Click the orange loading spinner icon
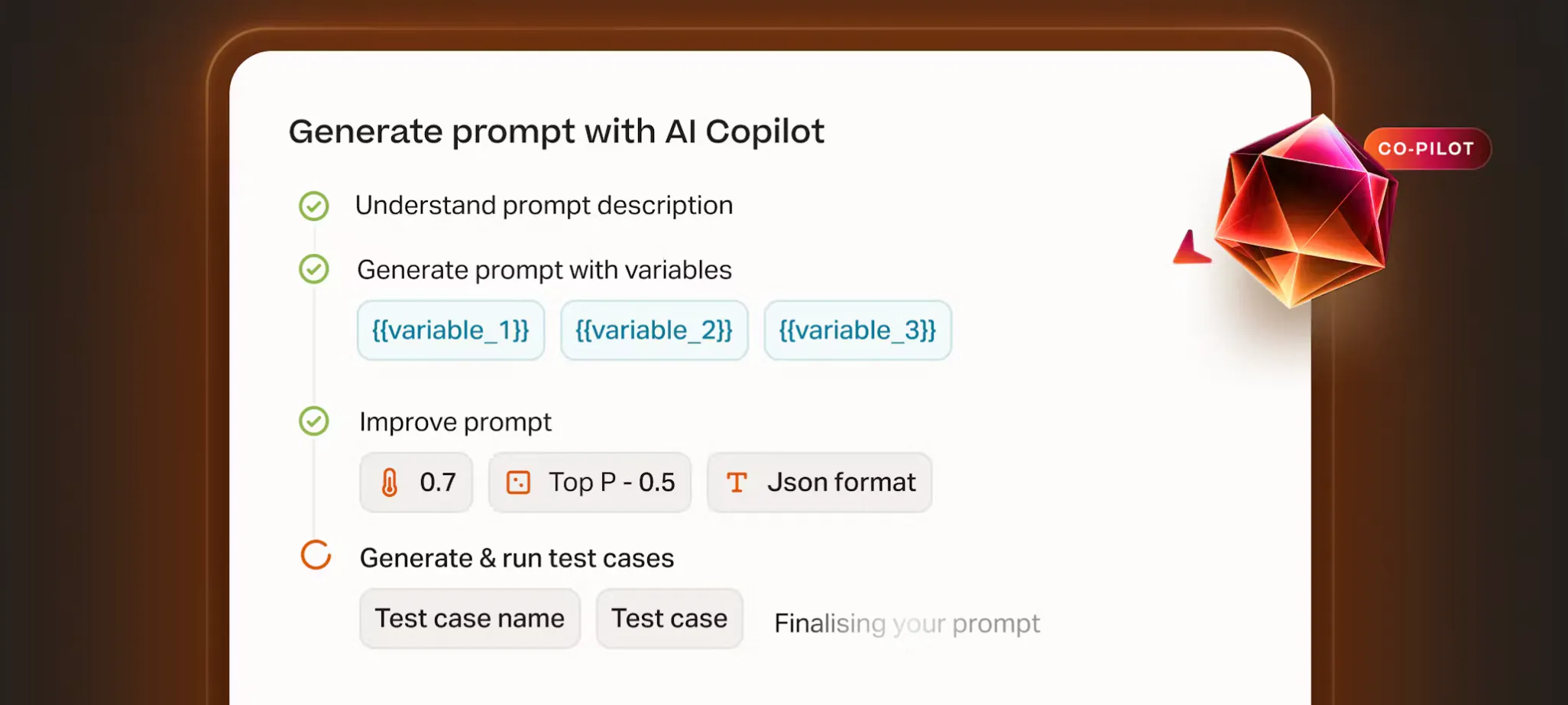The image size is (1568, 705). coord(316,555)
